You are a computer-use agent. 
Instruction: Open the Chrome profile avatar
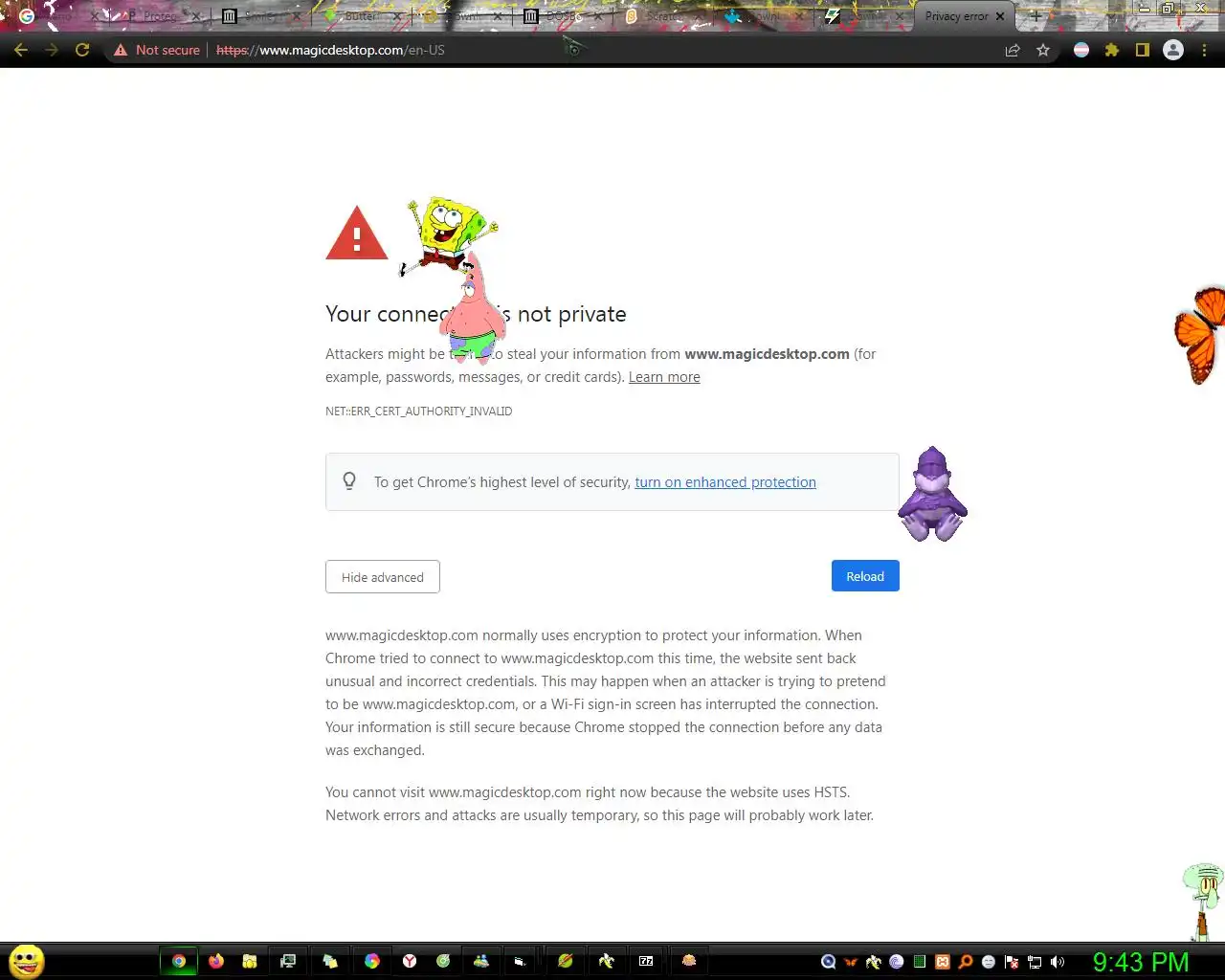click(1173, 50)
